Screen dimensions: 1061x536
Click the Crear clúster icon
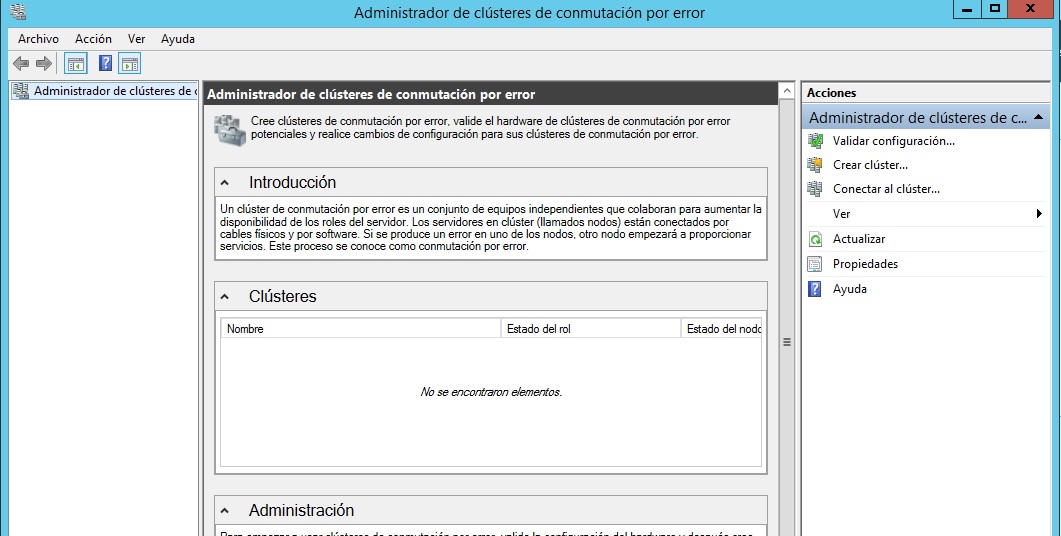click(x=816, y=165)
